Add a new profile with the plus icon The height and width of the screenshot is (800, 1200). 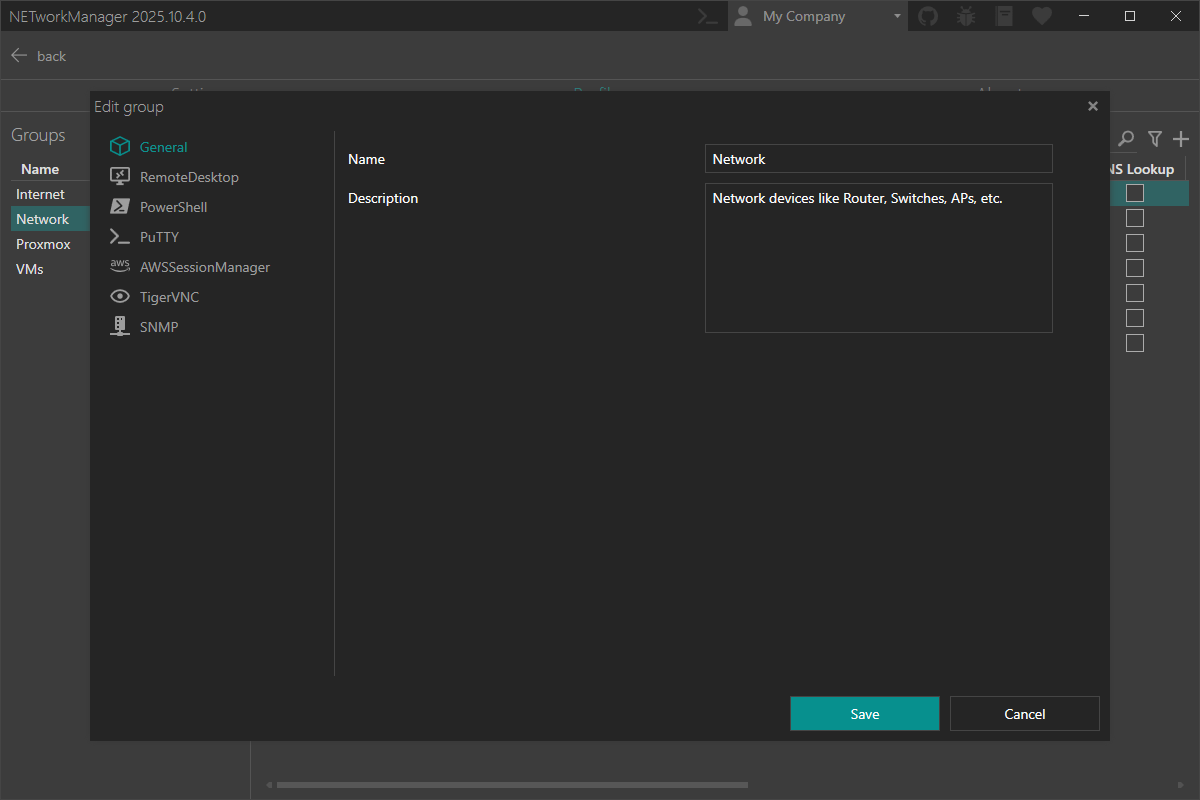[1182, 139]
